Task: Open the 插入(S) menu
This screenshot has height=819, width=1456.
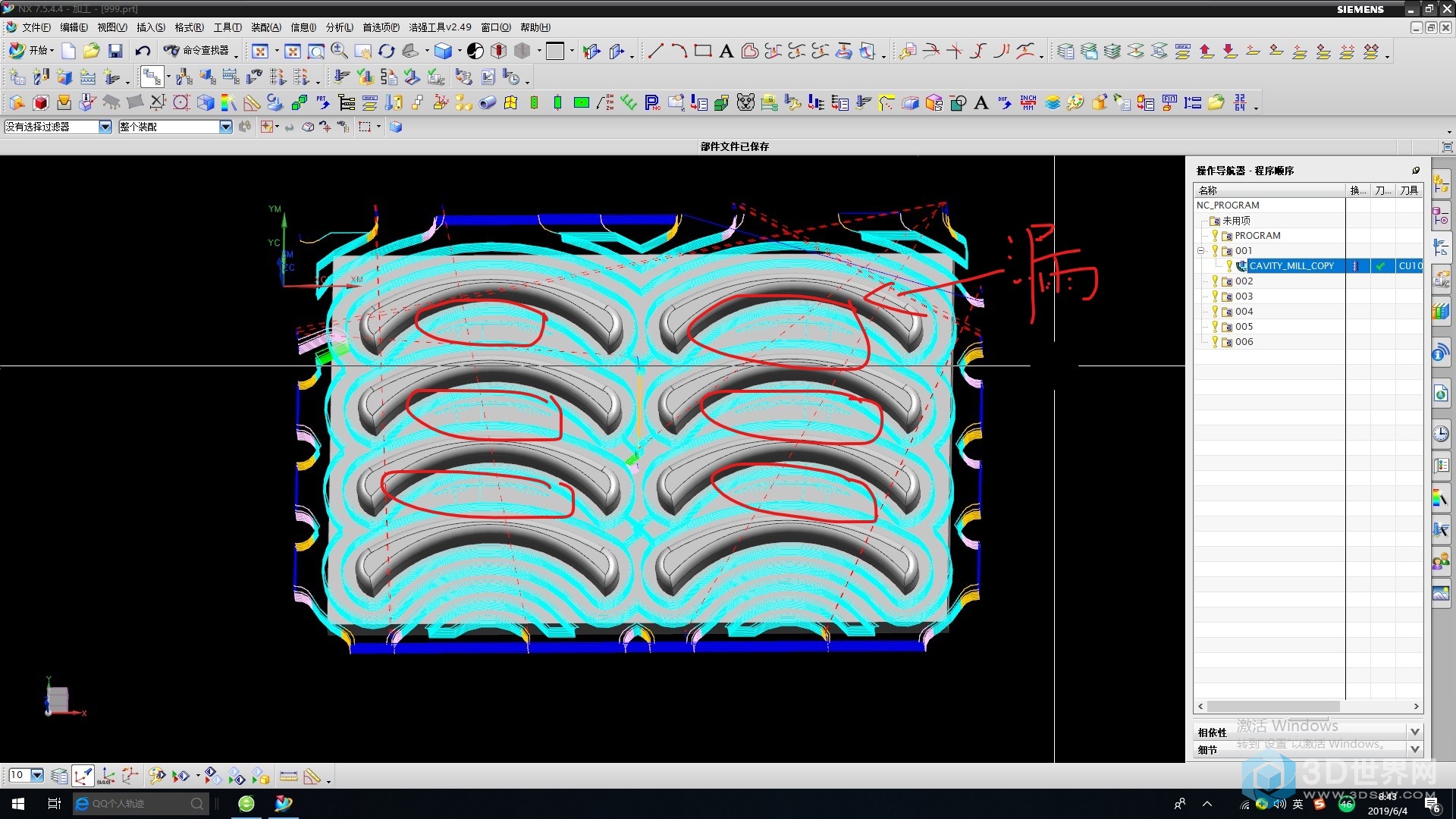Action: (x=151, y=27)
